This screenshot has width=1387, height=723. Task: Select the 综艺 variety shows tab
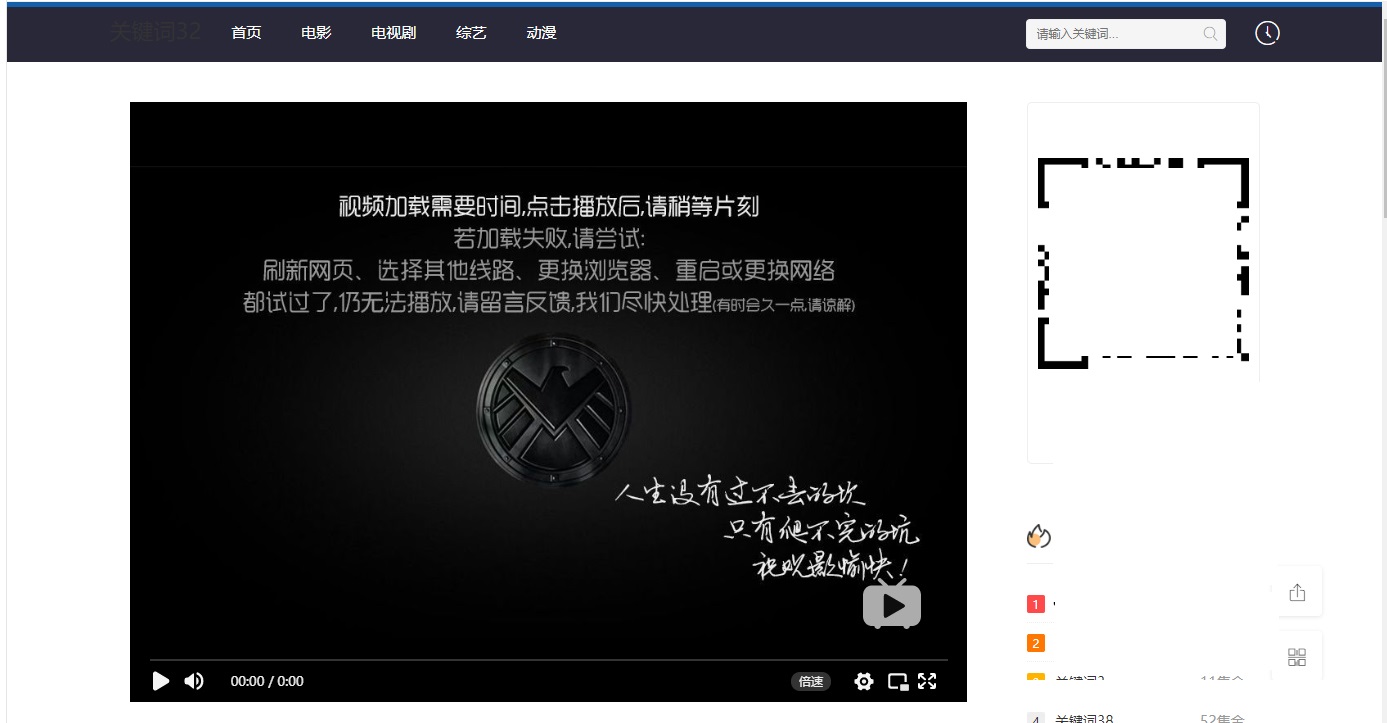[x=471, y=33]
